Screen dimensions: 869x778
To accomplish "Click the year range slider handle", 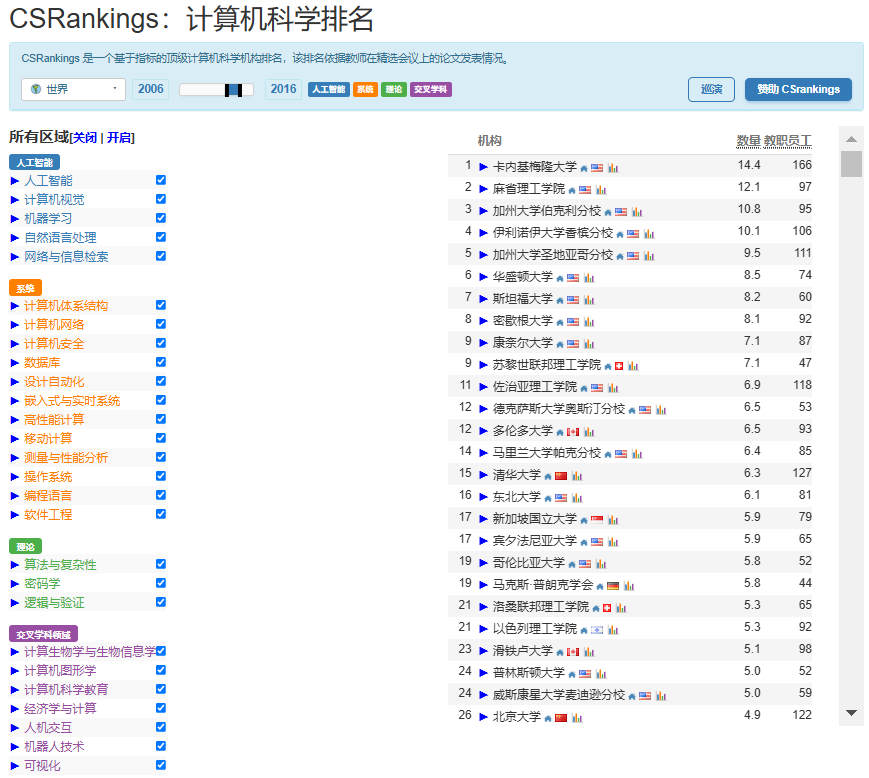I will pos(233,90).
